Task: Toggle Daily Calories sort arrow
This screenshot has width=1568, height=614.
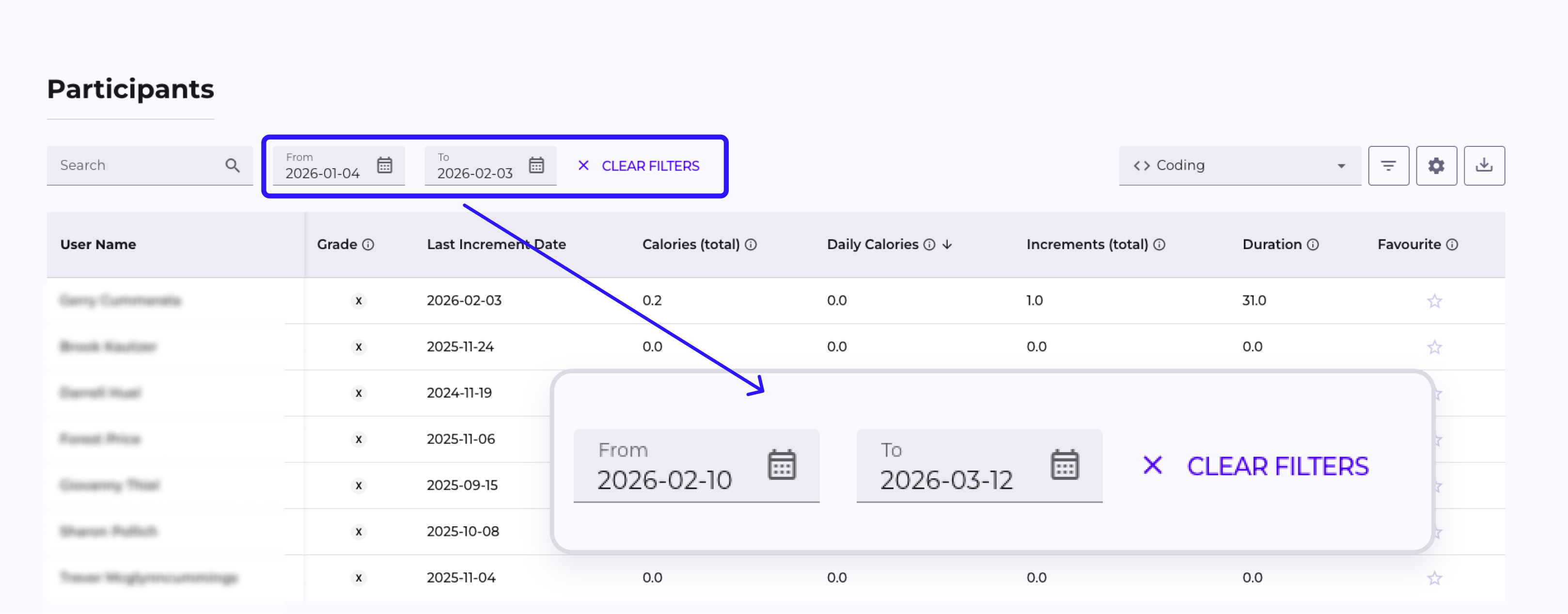Action: pyautogui.click(x=946, y=245)
